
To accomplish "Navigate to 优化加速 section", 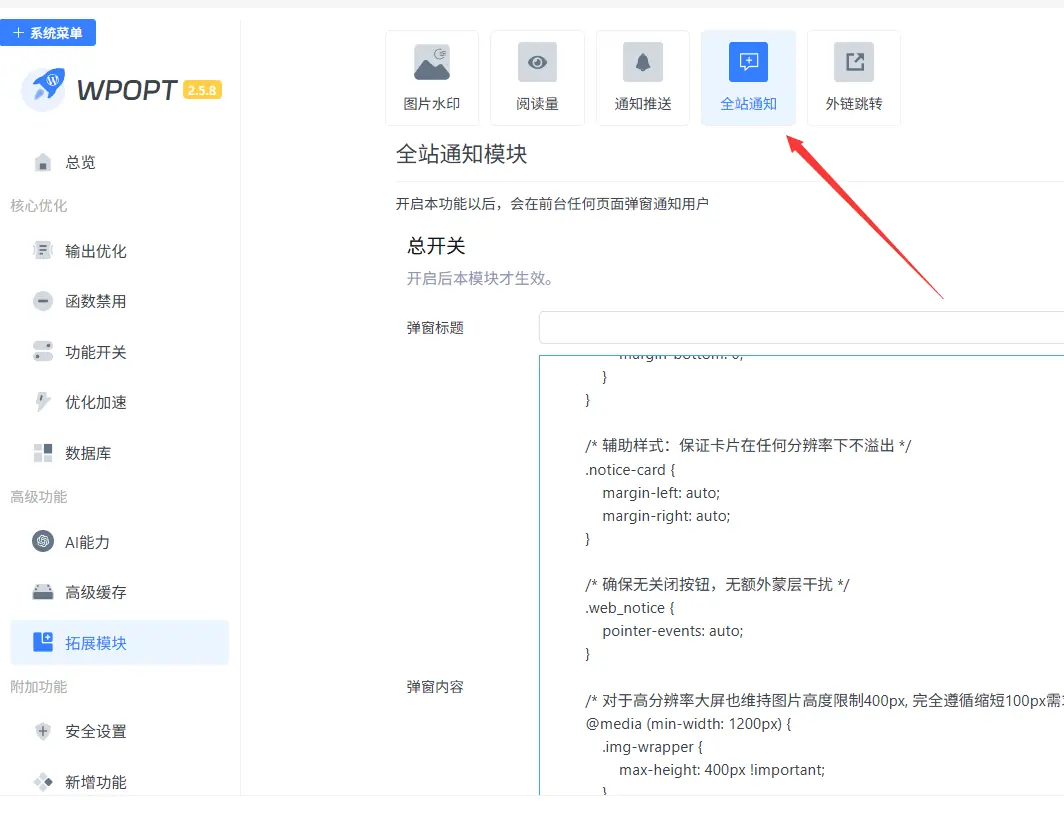I will click(95, 402).
